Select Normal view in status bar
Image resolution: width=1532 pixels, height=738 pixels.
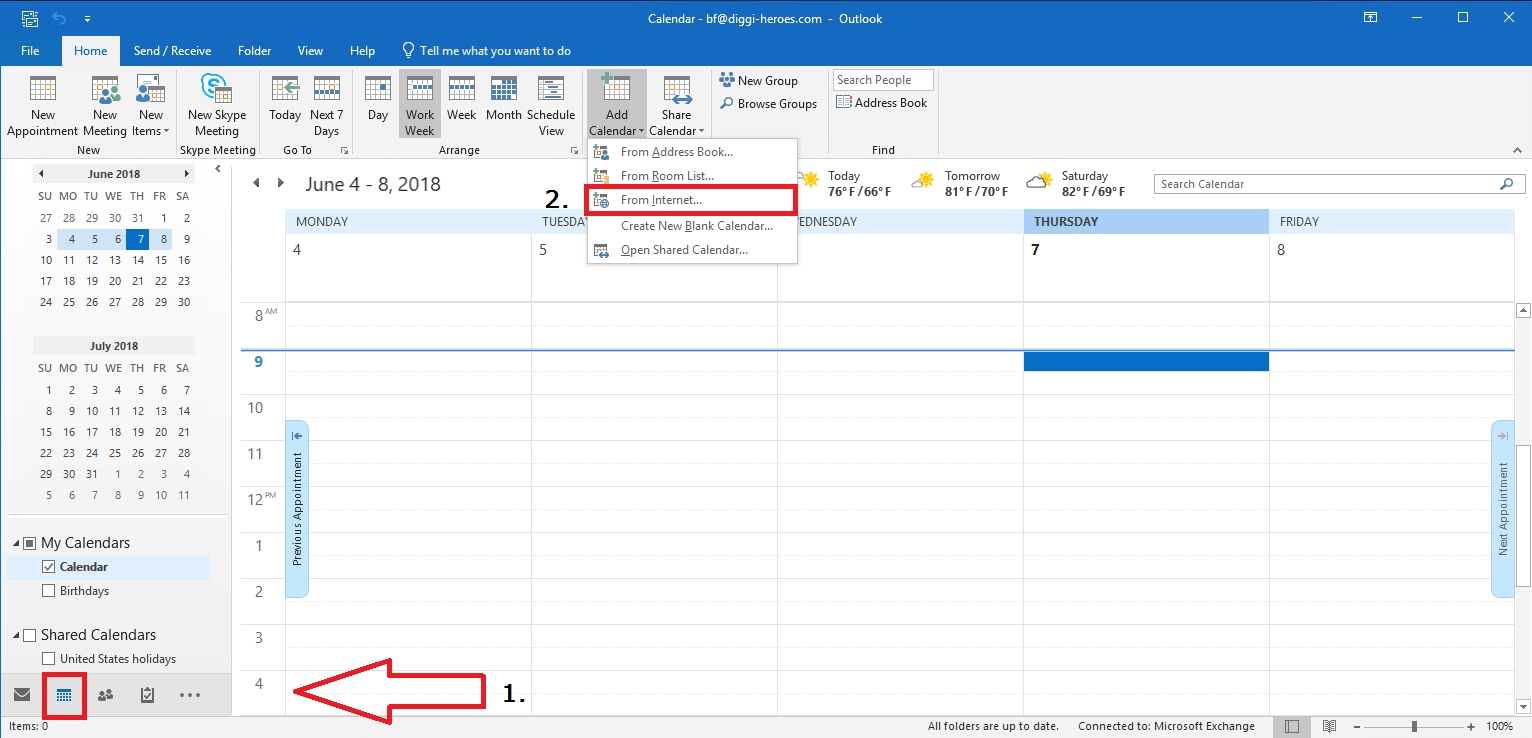pos(1291,726)
